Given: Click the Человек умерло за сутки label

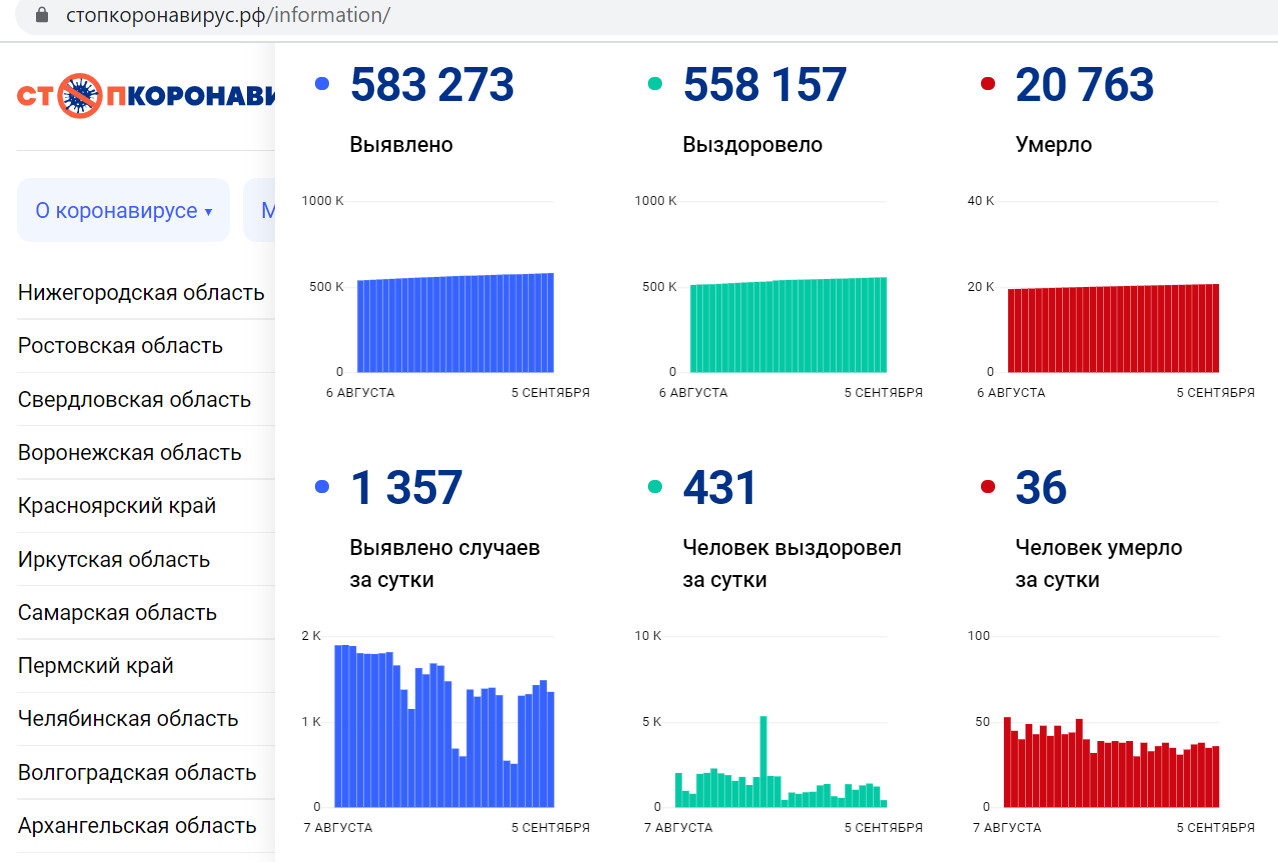Looking at the screenshot, I should pyautogui.click(x=1099, y=564).
